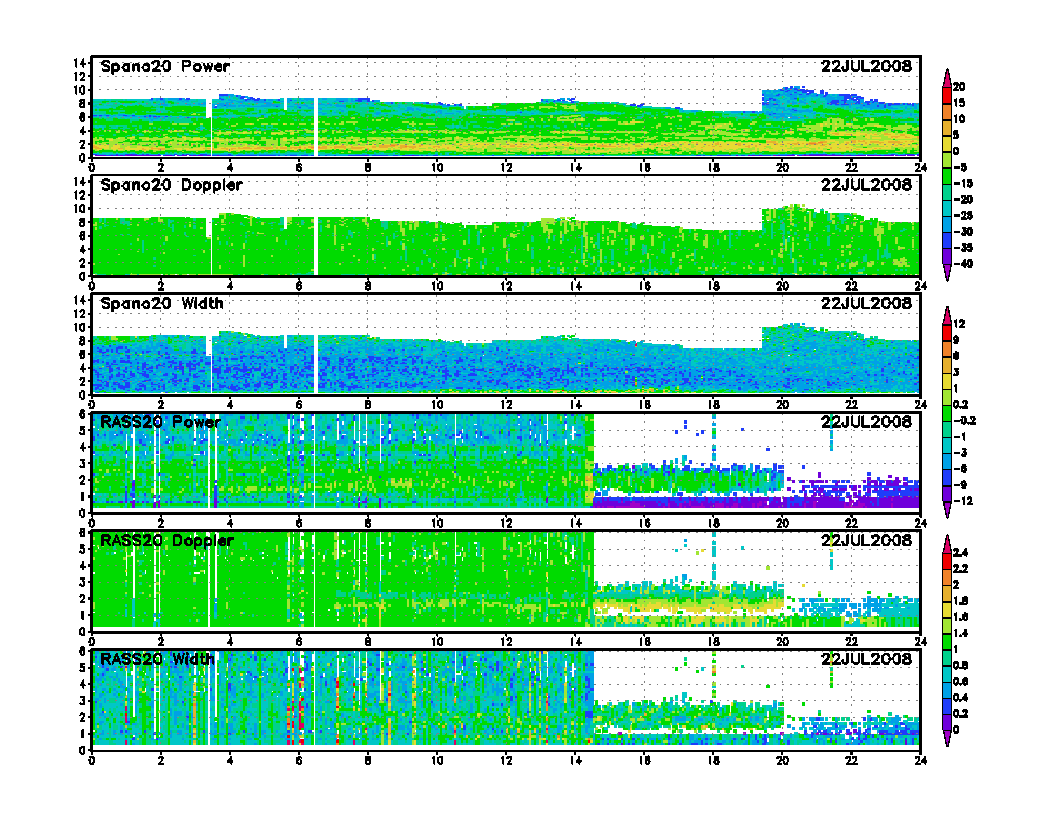1056x816 pixels.
Task: Click purple bottom arrow of the bottom colorbar
Action: 947,739
